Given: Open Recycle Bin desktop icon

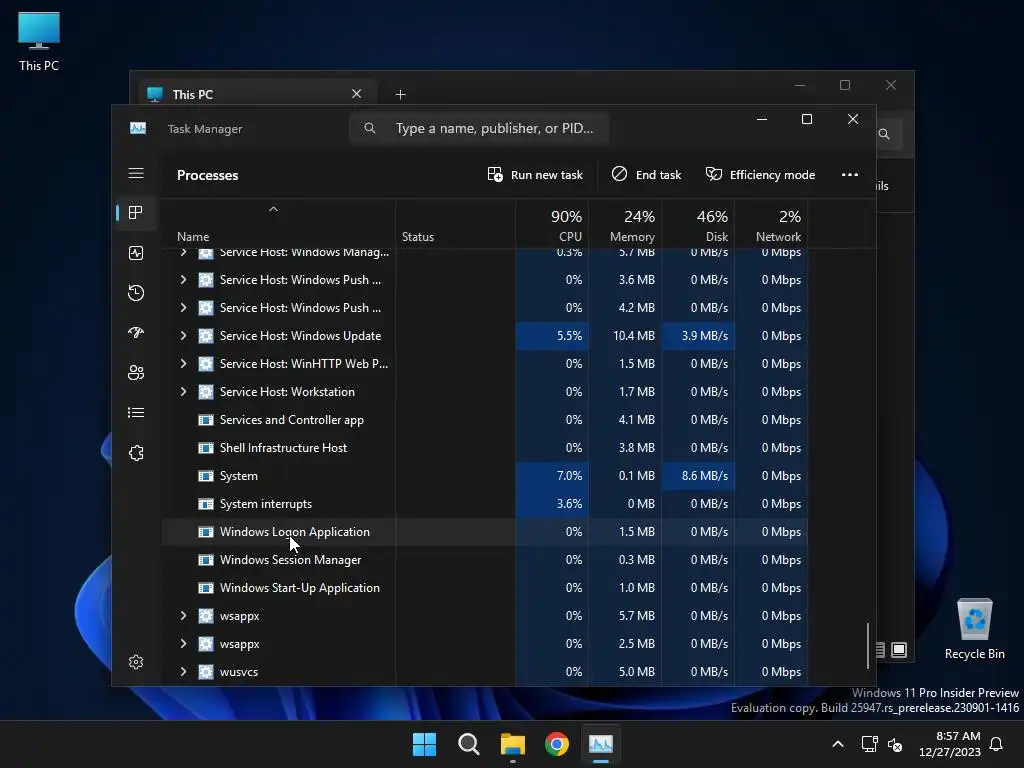Looking at the screenshot, I should pyautogui.click(x=974, y=628).
